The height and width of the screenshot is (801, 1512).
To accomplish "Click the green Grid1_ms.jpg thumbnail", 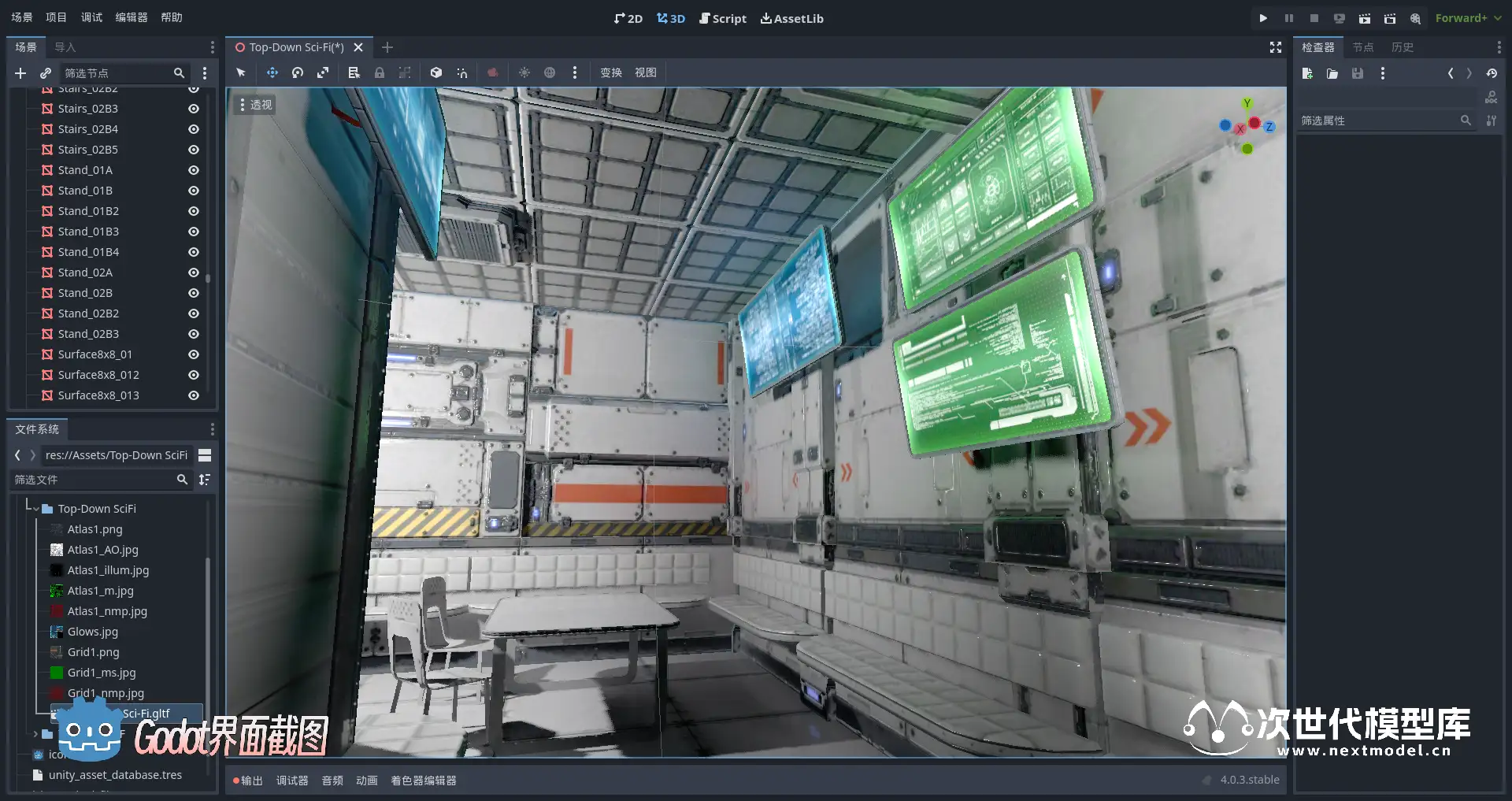I will point(57,673).
